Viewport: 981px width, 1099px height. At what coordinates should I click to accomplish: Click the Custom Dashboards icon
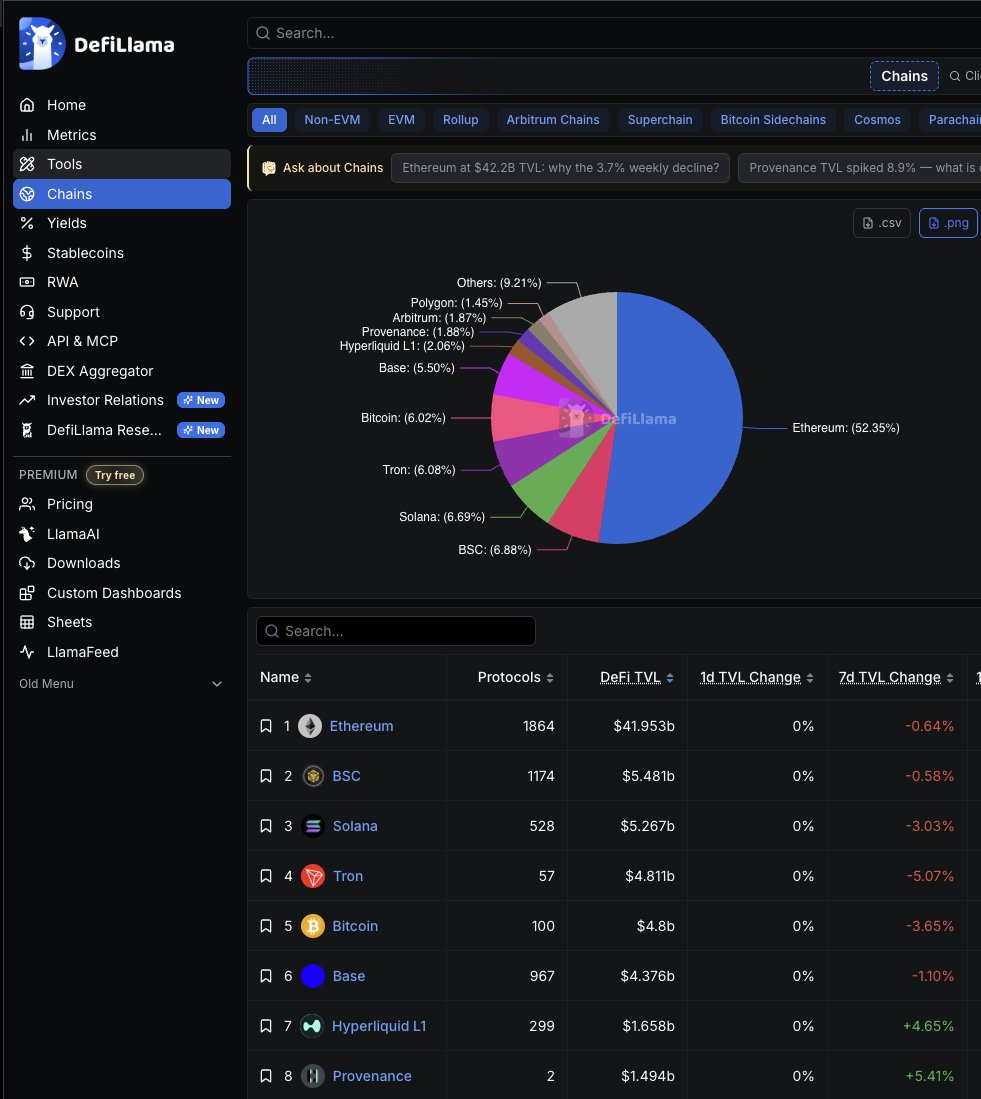pos(27,593)
